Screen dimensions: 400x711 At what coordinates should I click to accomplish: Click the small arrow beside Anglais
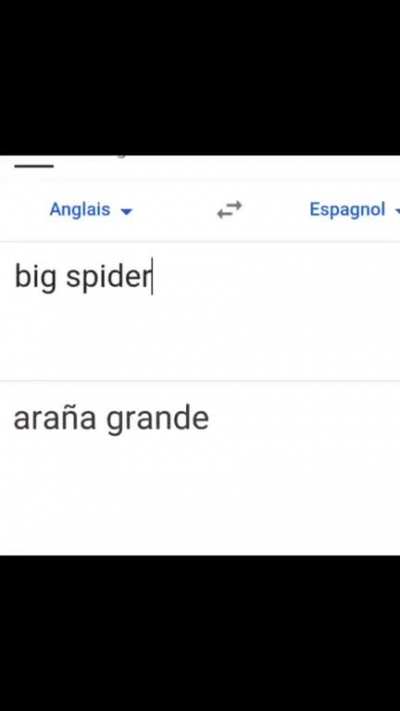pyautogui.click(x=127, y=211)
